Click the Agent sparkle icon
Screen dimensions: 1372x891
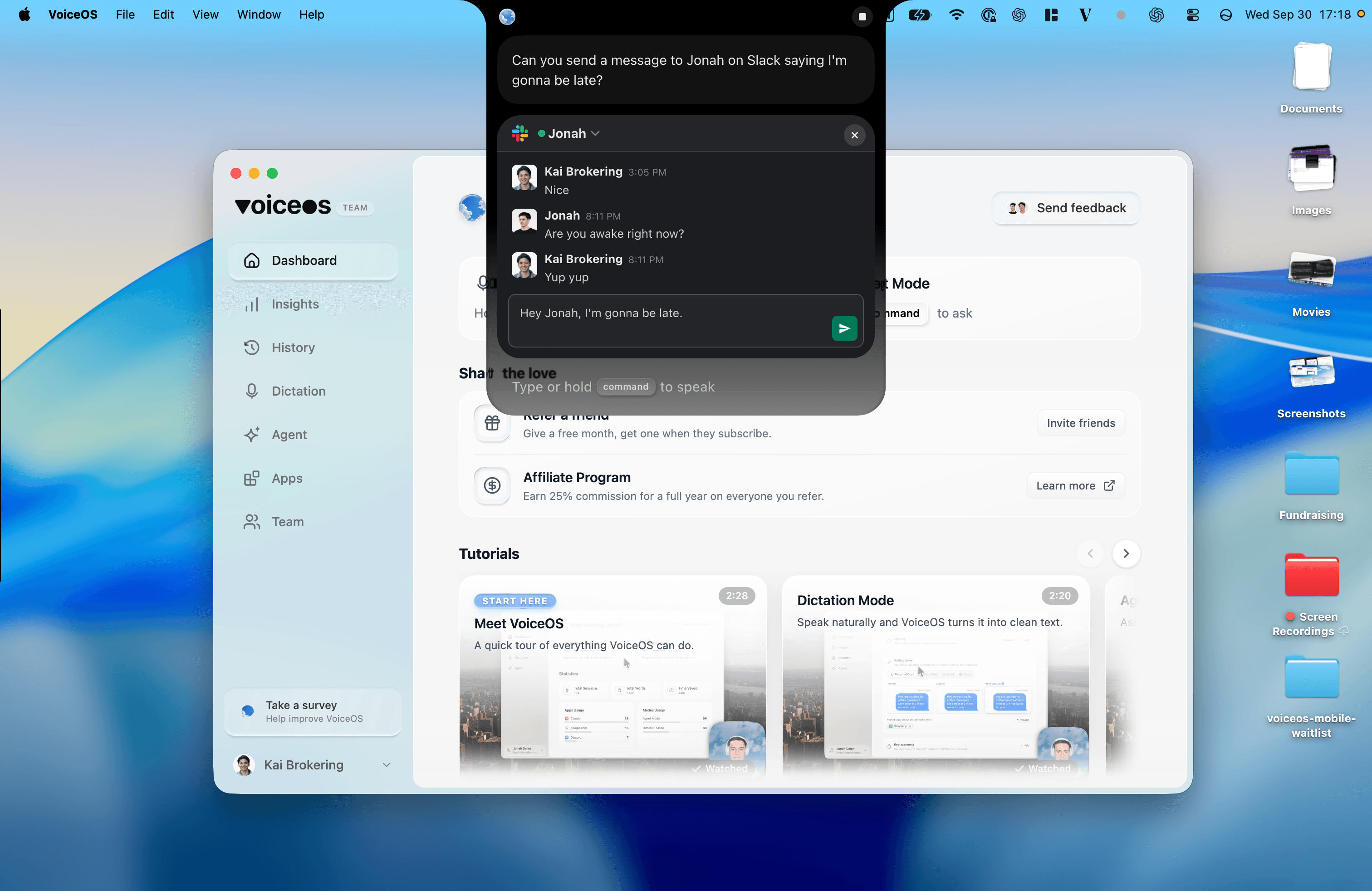point(251,435)
